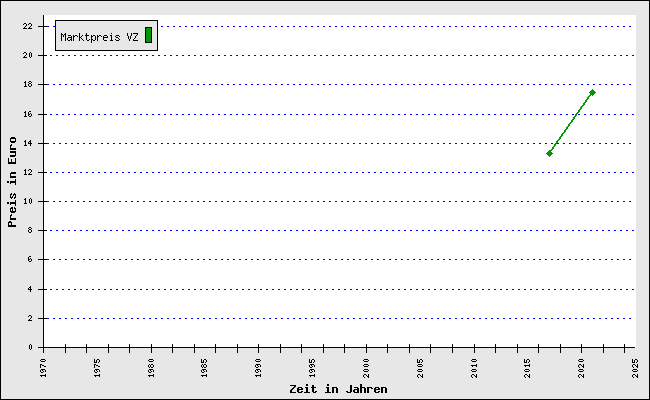This screenshot has height=400, width=650.
Task: Click the 'Preis in Euro' axis title
Action: (x=12, y=182)
